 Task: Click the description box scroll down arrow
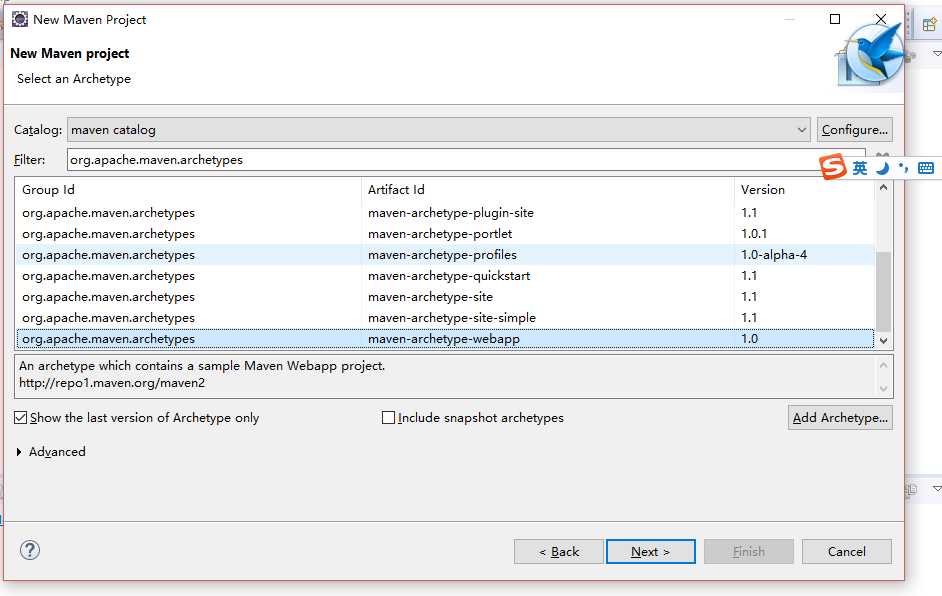tap(883, 388)
